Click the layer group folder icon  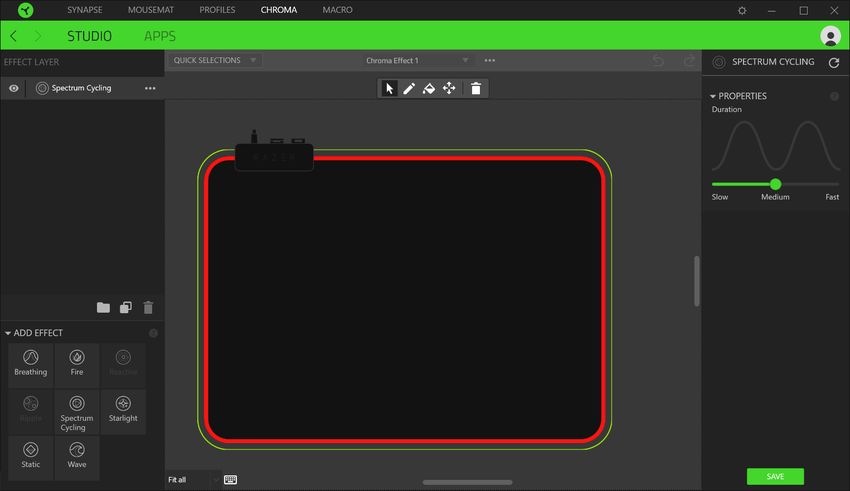pos(103,308)
